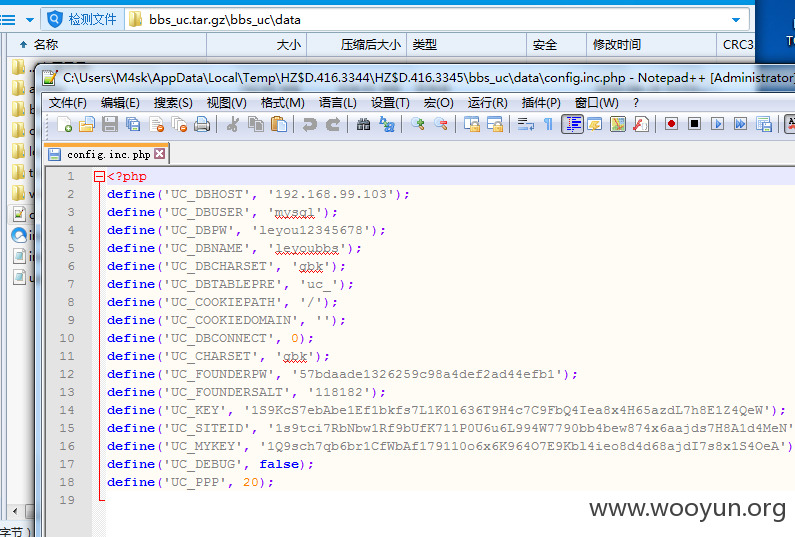Click the 'leyou12345678' password string
Viewport: 795px width, 537px height.
point(311,230)
